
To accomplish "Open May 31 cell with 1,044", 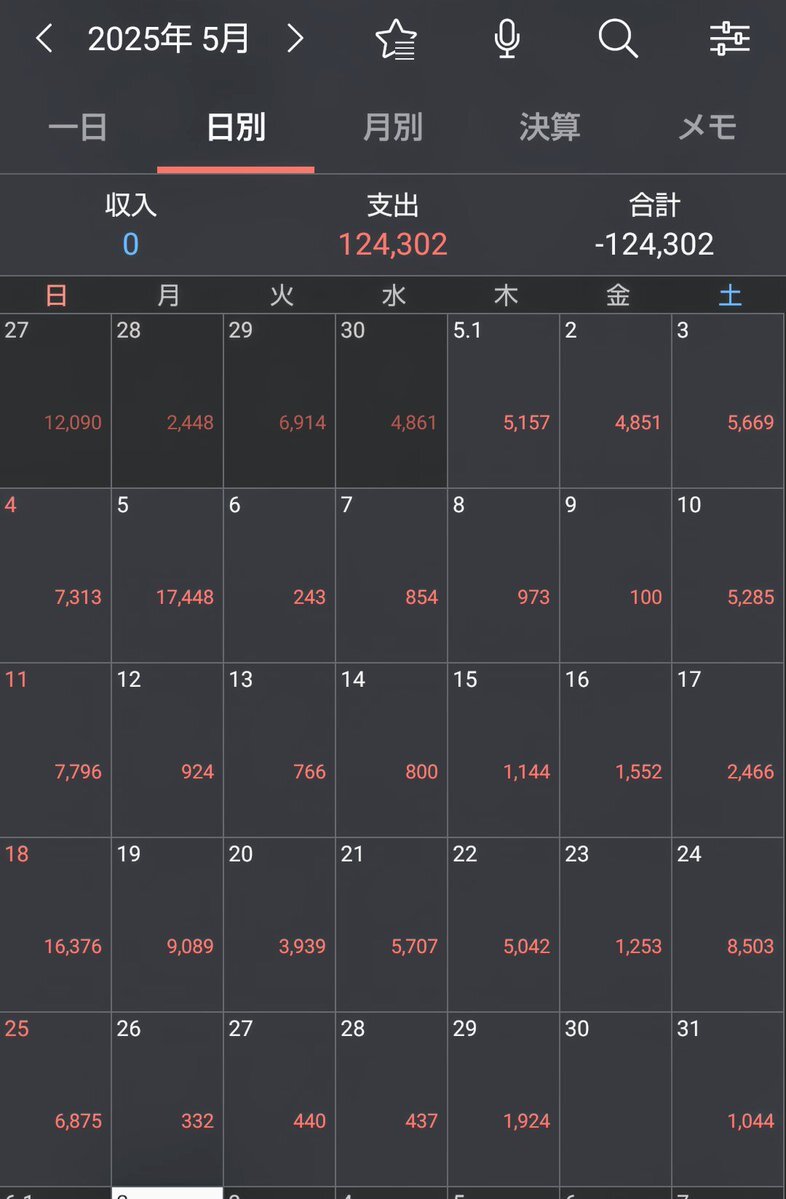I will click(x=728, y=1099).
